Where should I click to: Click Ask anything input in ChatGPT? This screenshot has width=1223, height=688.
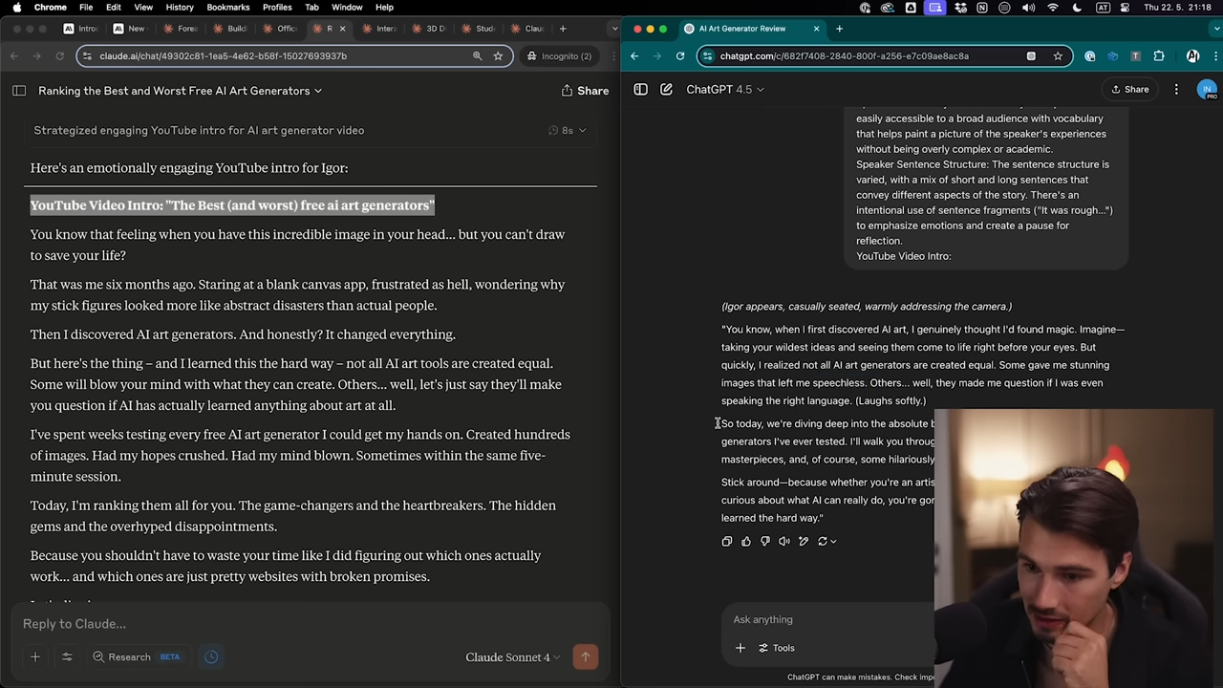830,619
